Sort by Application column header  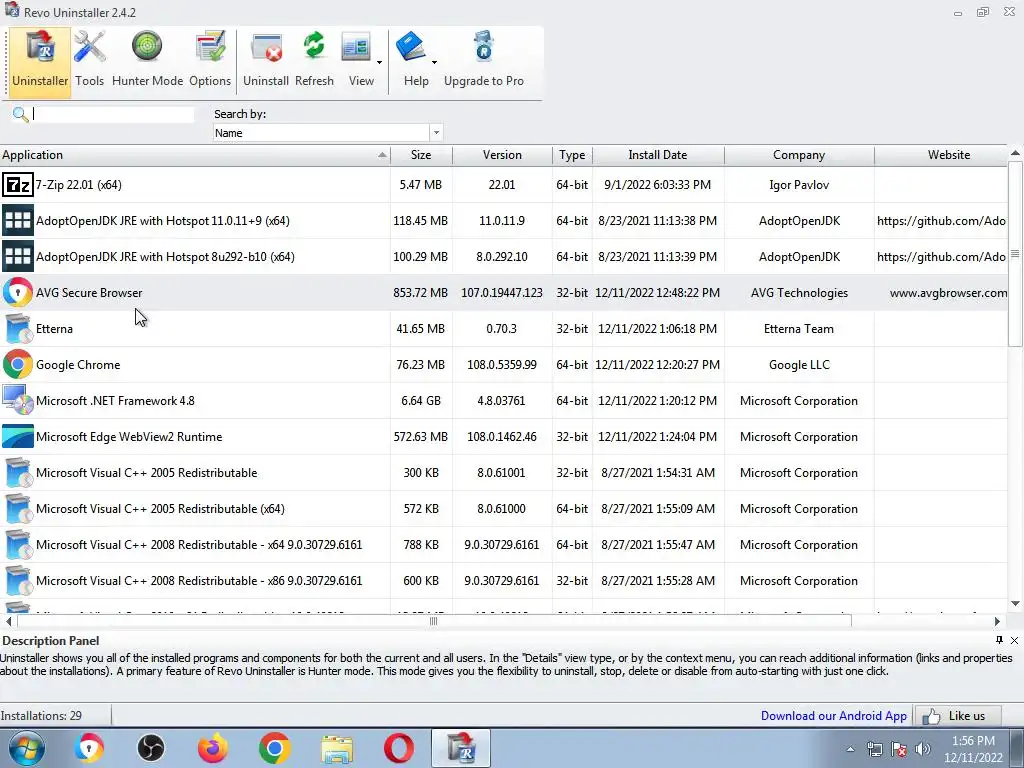coord(195,155)
